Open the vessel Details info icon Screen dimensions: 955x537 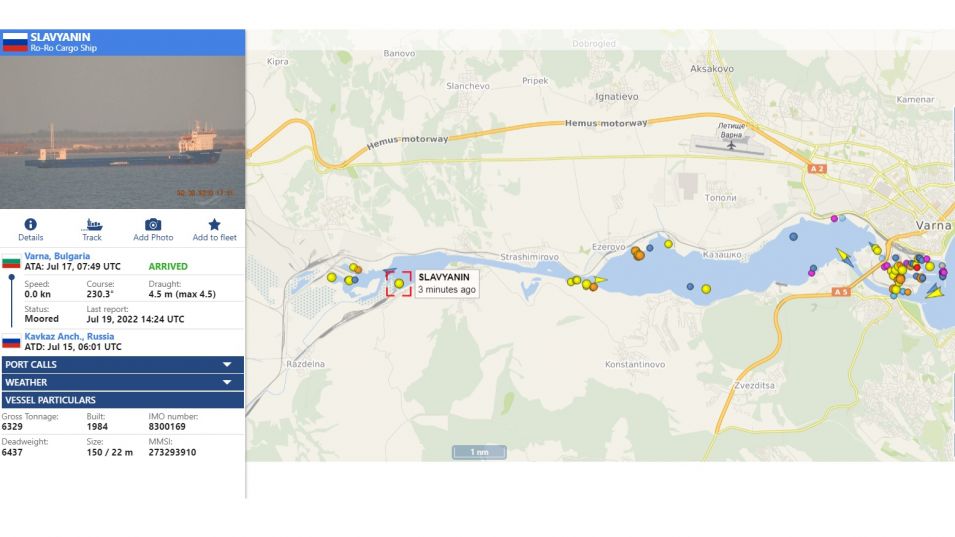pos(30,225)
